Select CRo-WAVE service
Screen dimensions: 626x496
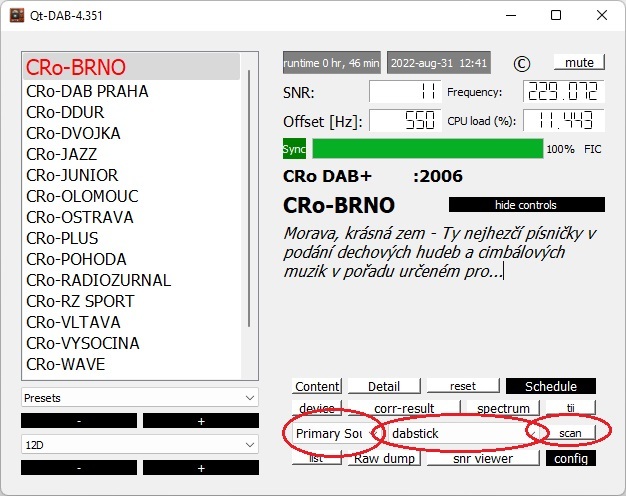pos(132,364)
